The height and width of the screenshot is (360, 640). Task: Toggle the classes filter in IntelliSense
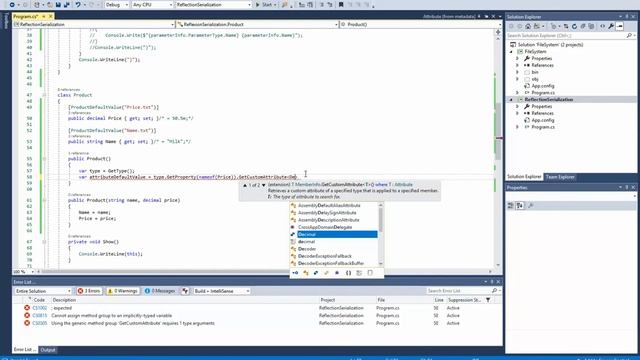pyautogui.click(x=306, y=273)
